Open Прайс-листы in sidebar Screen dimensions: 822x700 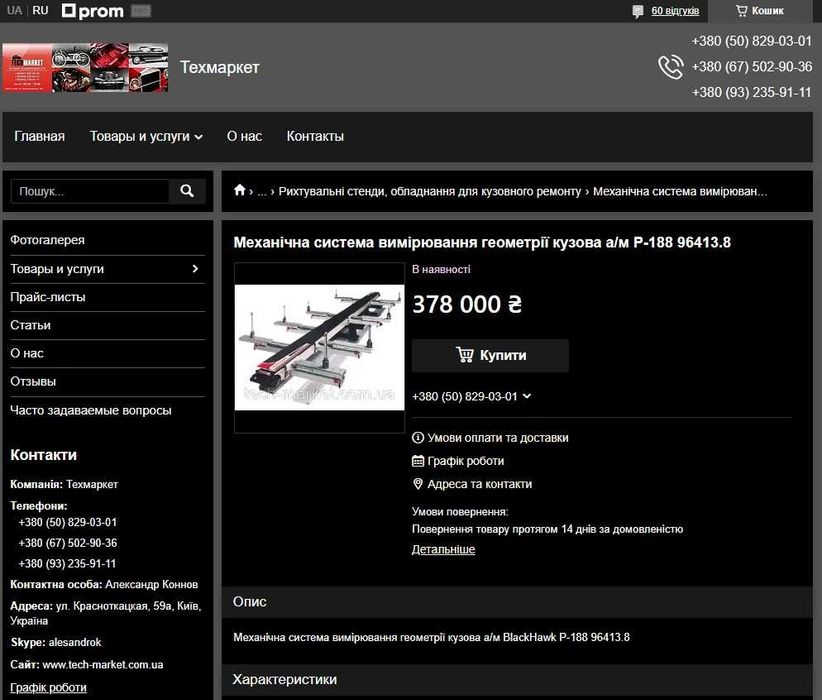(48, 297)
